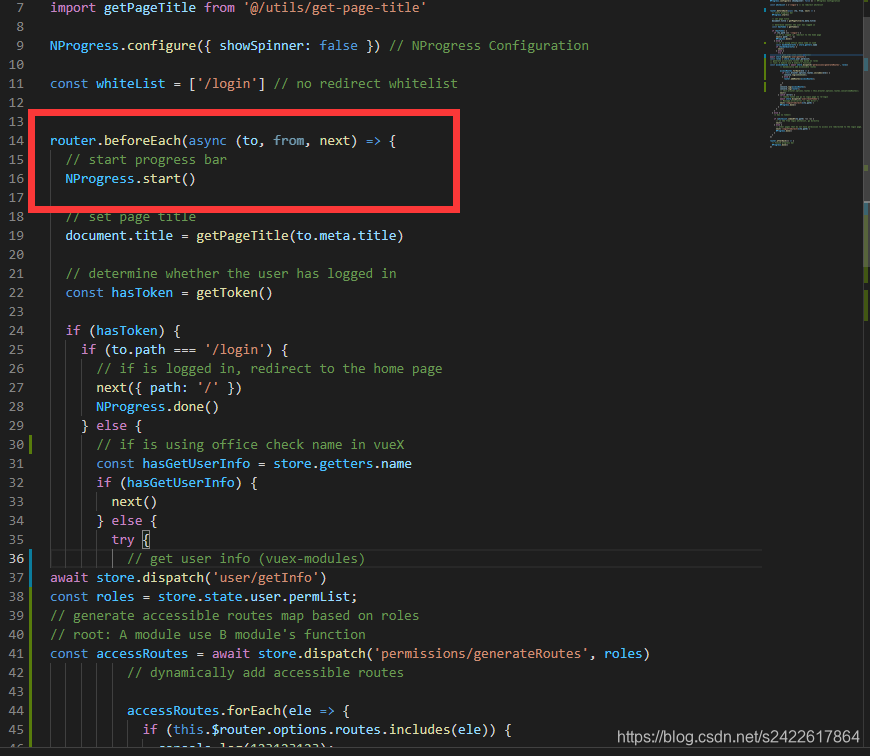This screenshot has width=870, height=756.
Task: Click 'store.state.user.permList' on line 38
Action: pyautogui.click(x=254, y=597)
